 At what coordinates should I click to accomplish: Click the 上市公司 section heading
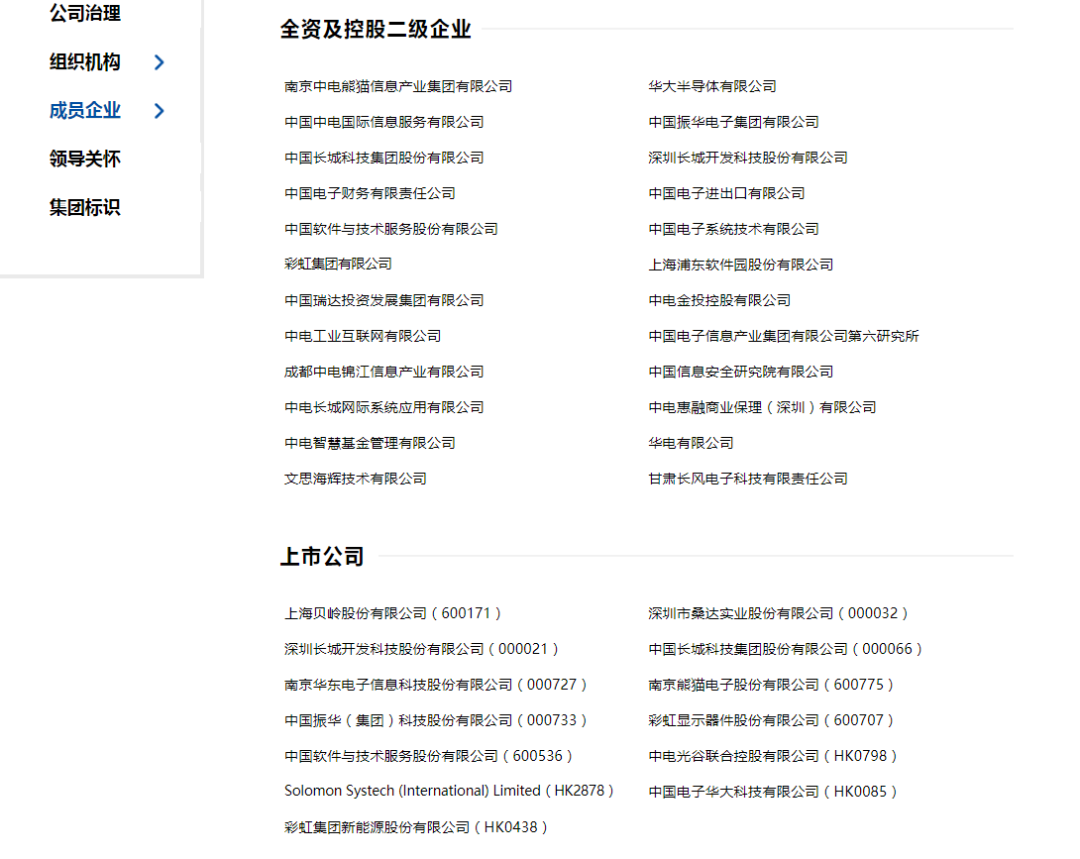(x=322, y=556)
